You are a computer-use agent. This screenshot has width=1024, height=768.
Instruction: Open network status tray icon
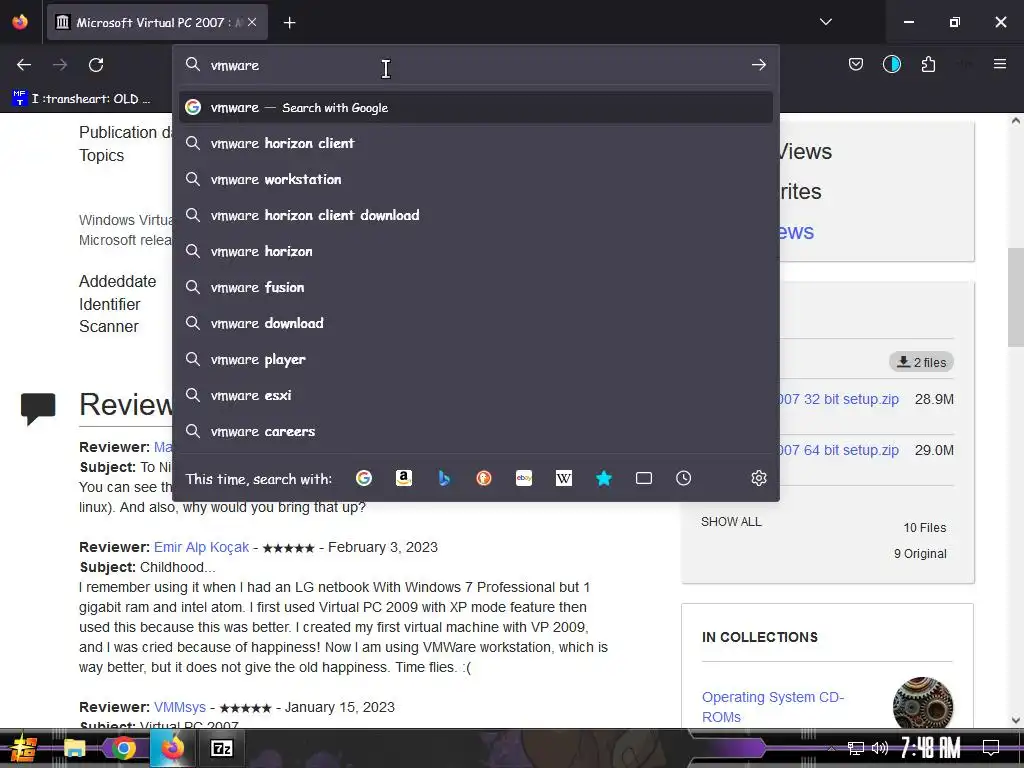856,748
